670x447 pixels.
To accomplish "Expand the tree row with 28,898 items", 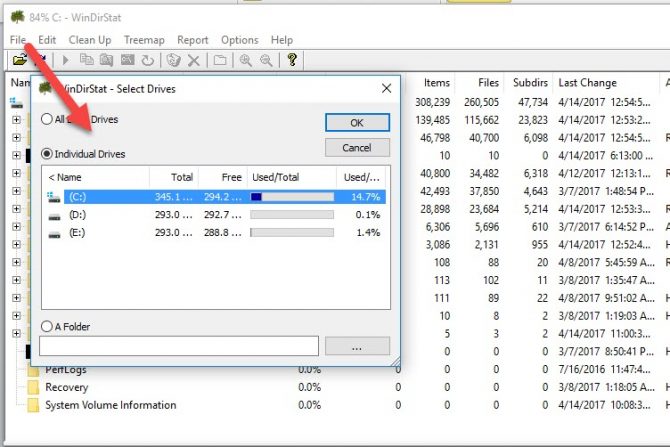I will [16, 209].
